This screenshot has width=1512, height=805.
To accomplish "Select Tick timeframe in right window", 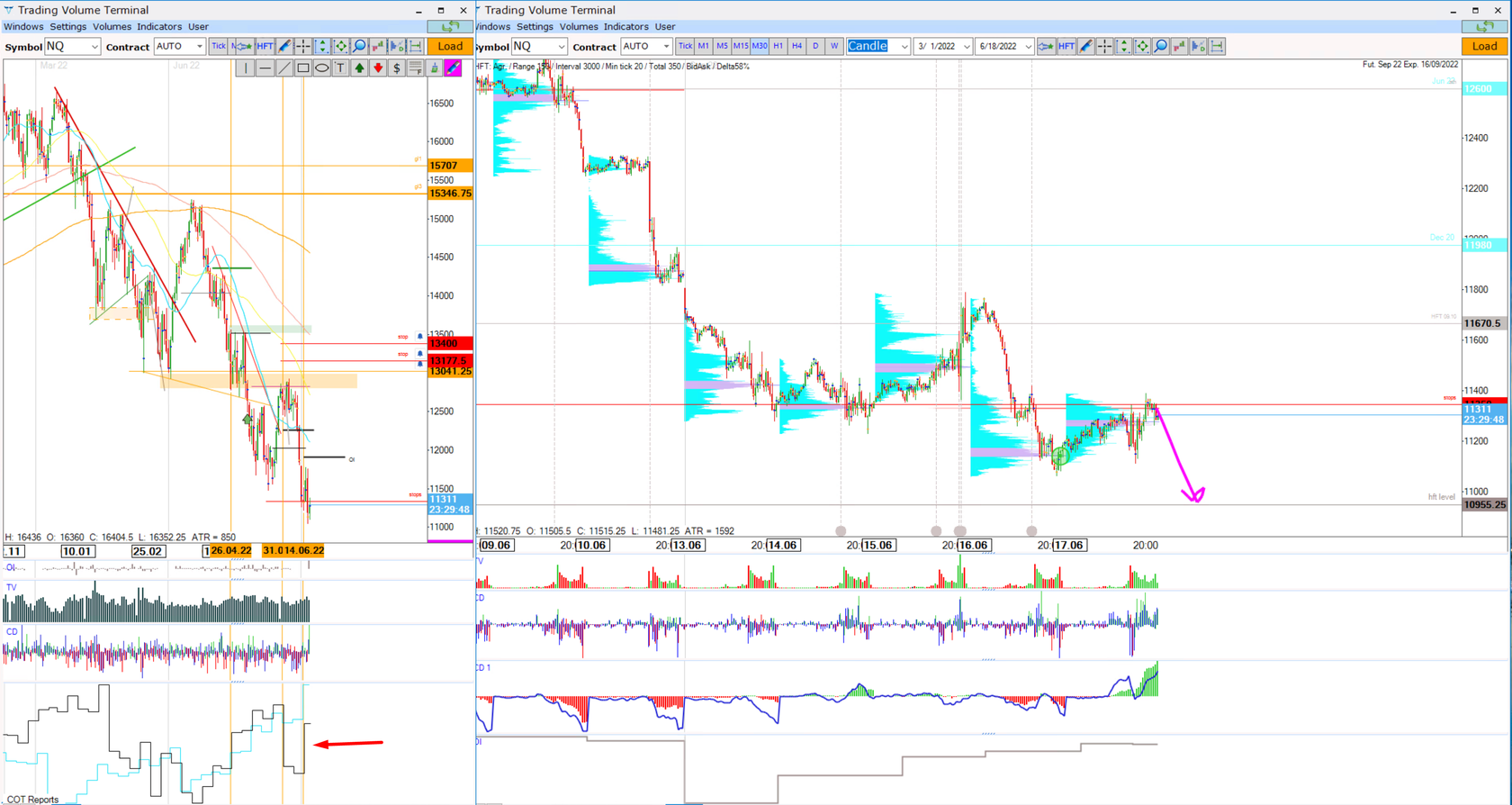I will pyautogui.click(x=685, y=46).
